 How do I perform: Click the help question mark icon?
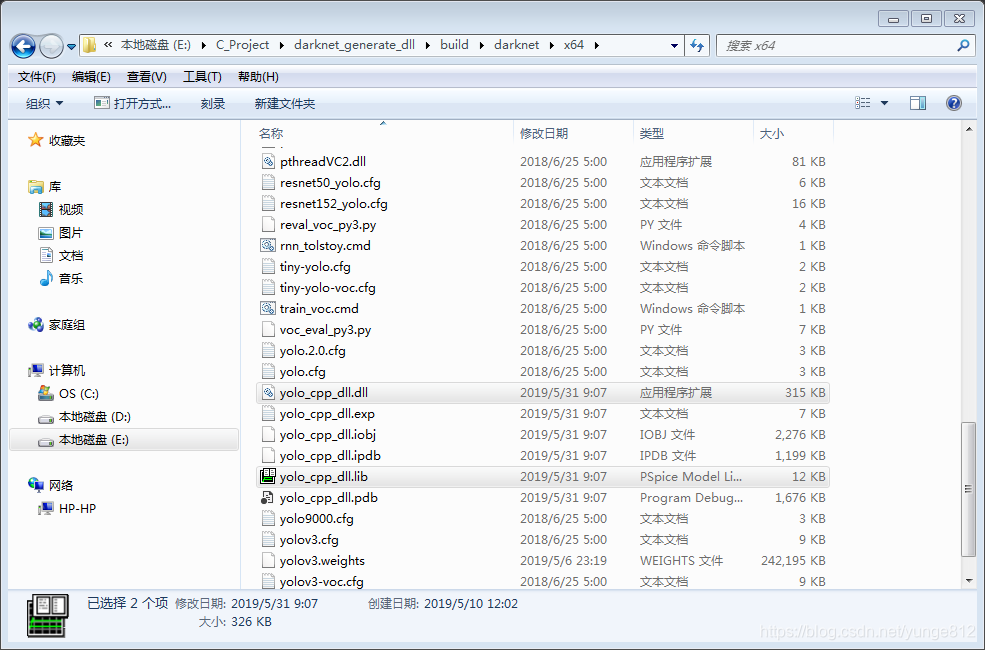[x=954, y=103]
